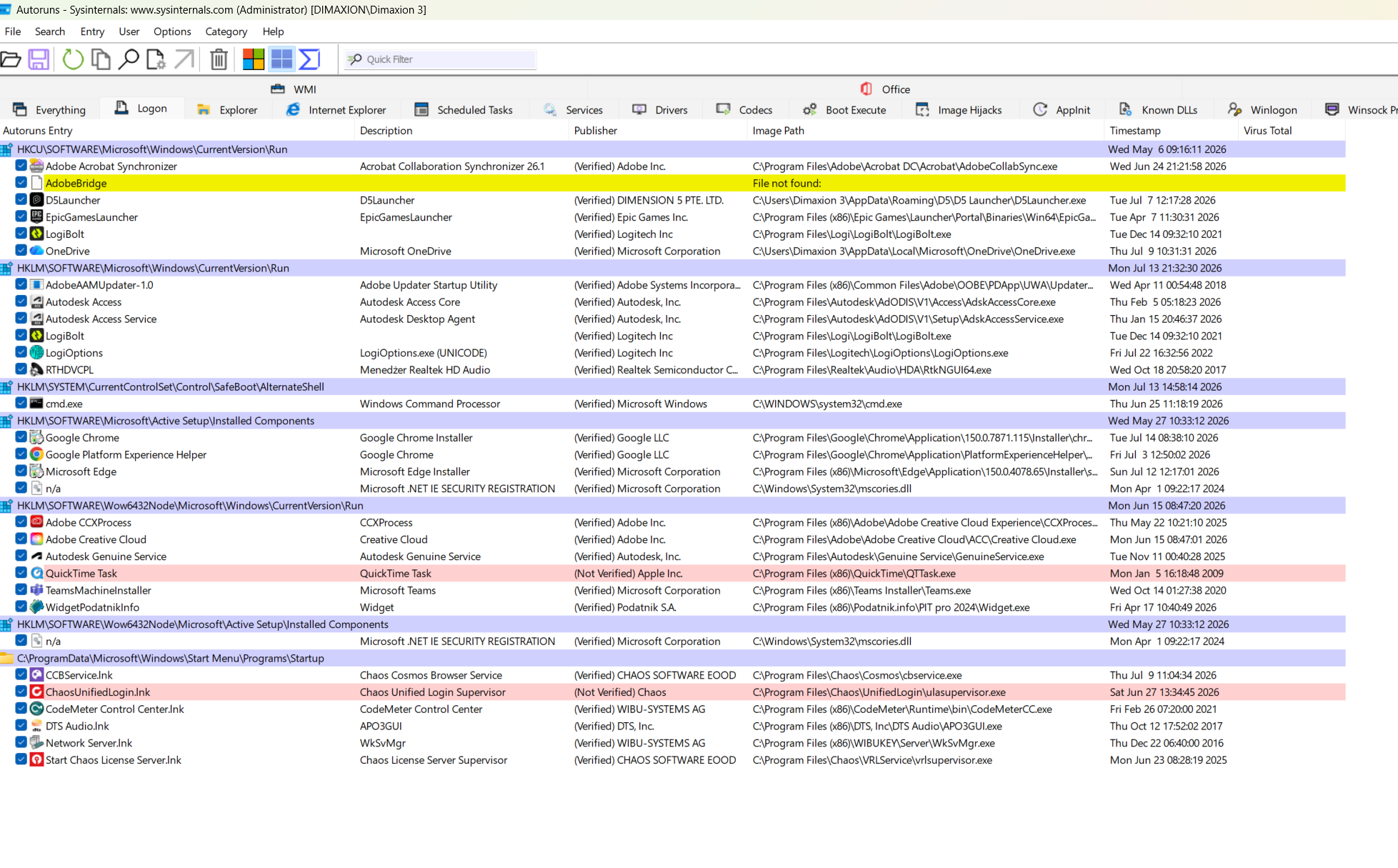1398x868 pixels.
Task: Open the Entry menu
Action: click(92, 31)
